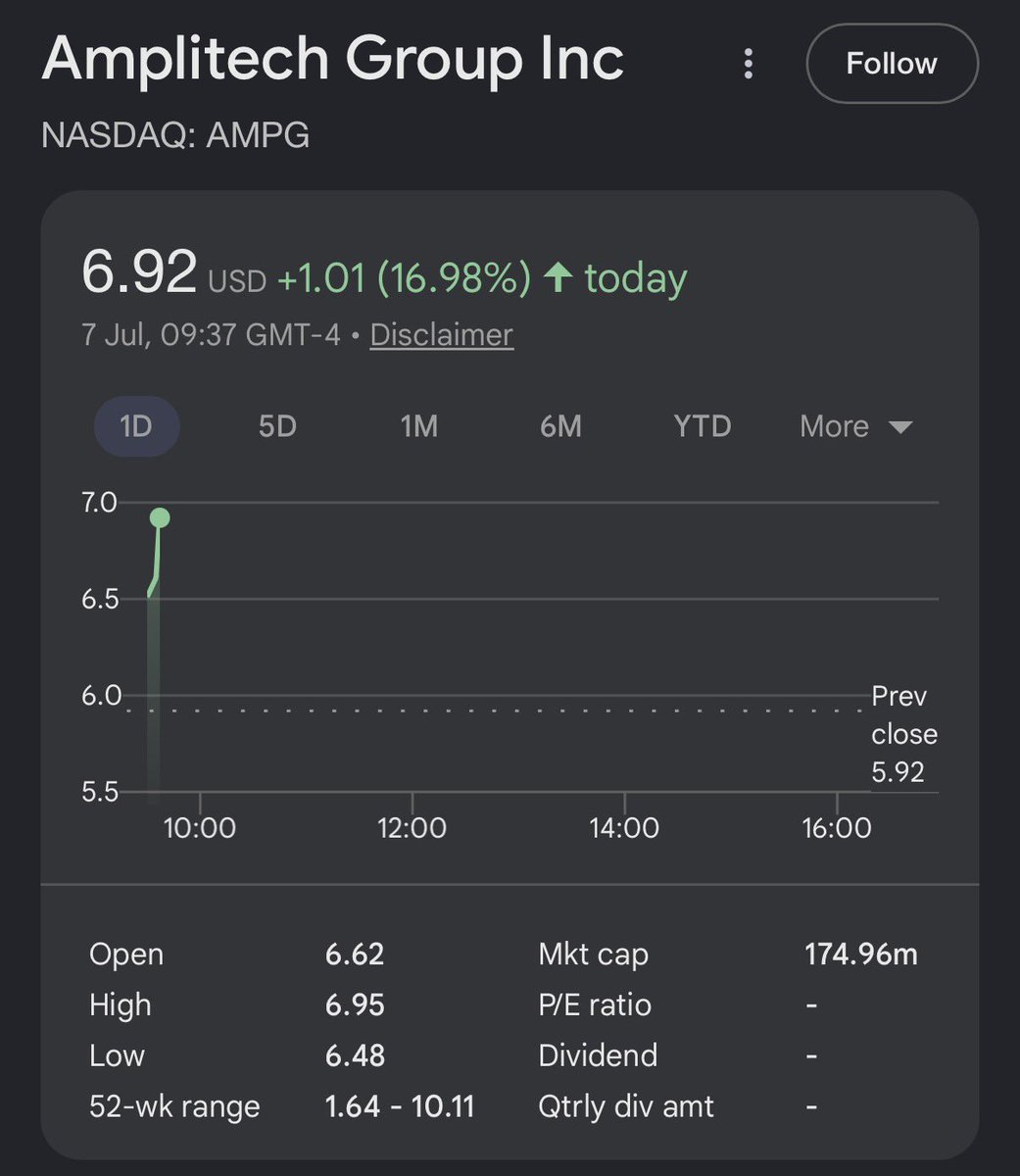Click the Open price 6.62 value

[355, 954]
